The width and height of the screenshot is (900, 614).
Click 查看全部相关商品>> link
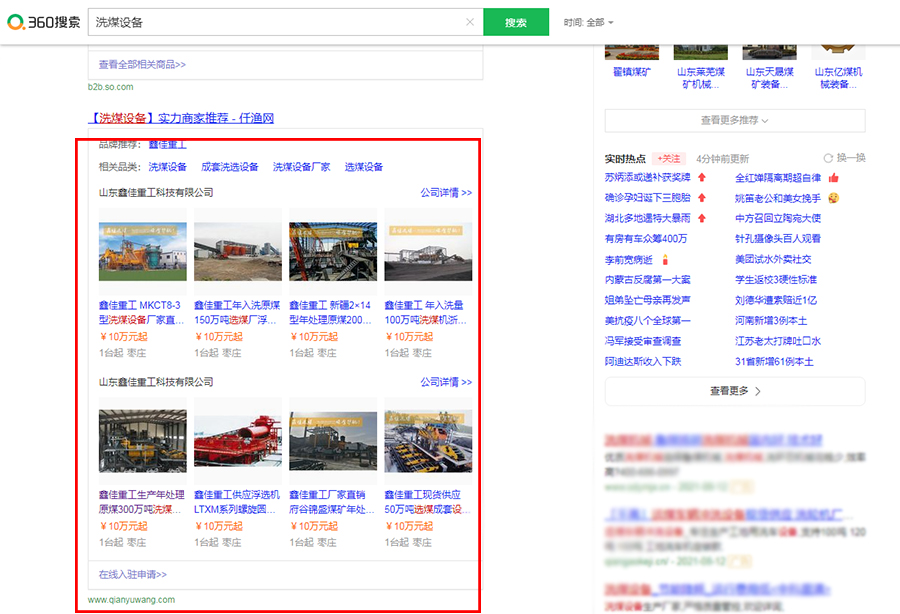click(x=142, y=64)
